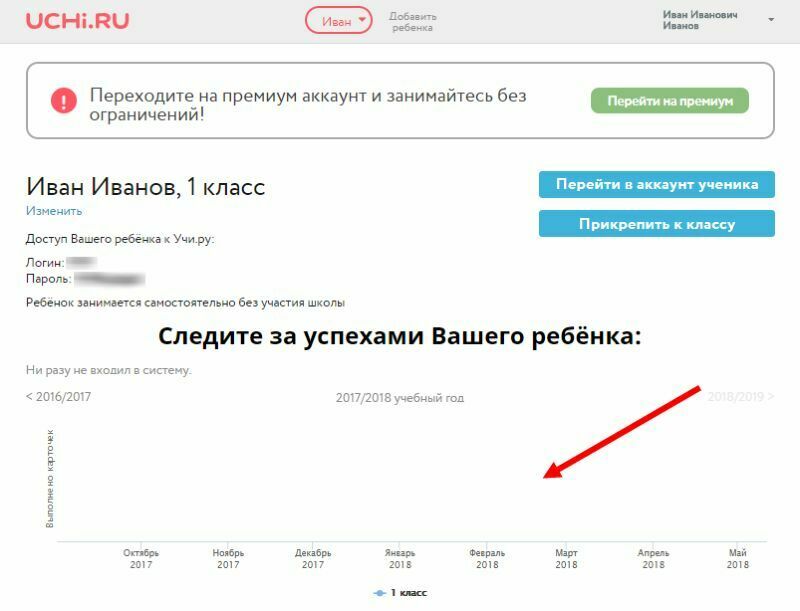
Task: Toggle the 1 класс chart legend item
Action: tap(400, 593)
